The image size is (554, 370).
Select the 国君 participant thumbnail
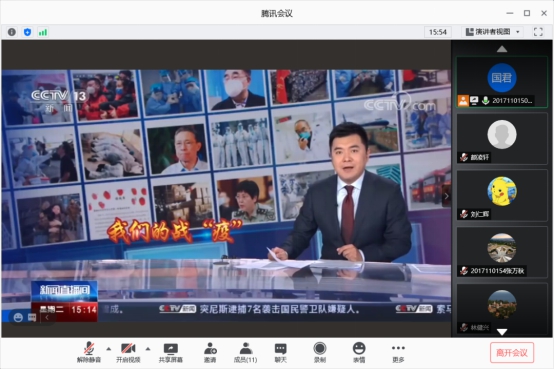pos(502,82)
